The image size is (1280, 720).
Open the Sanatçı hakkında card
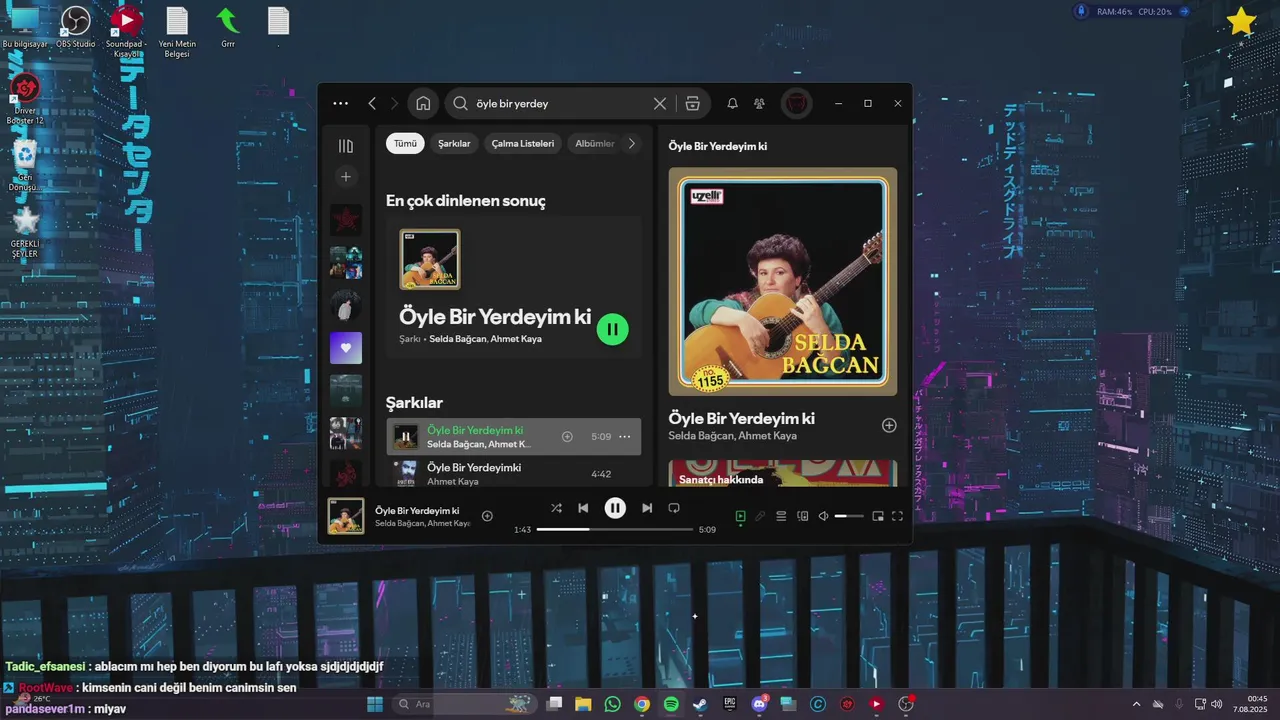coord(783,473)
